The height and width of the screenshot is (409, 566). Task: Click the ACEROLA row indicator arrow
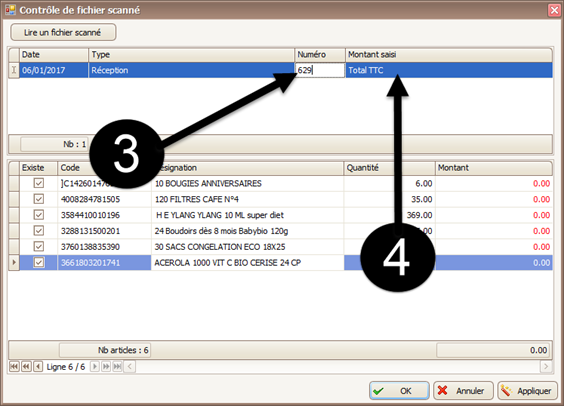coord(14,262)
